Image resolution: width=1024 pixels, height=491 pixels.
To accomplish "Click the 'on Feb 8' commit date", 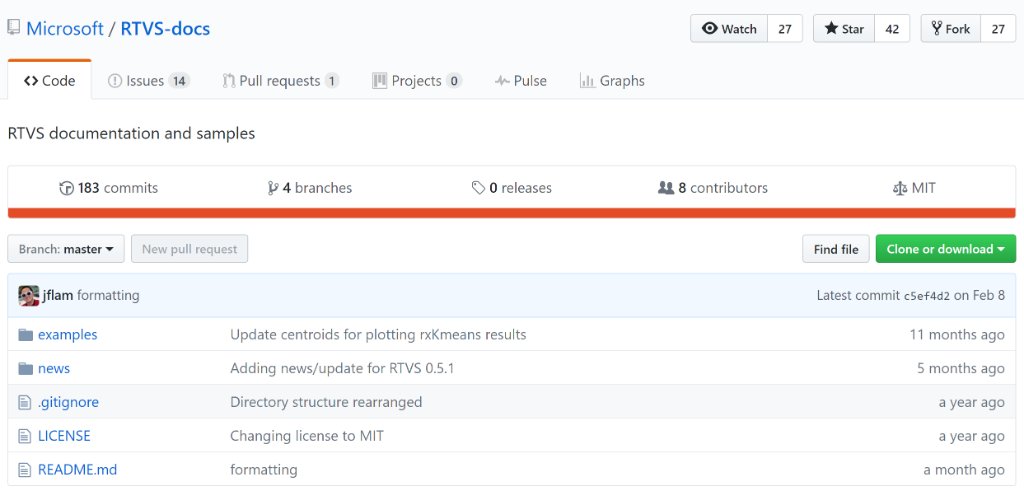I will point(979,295).
